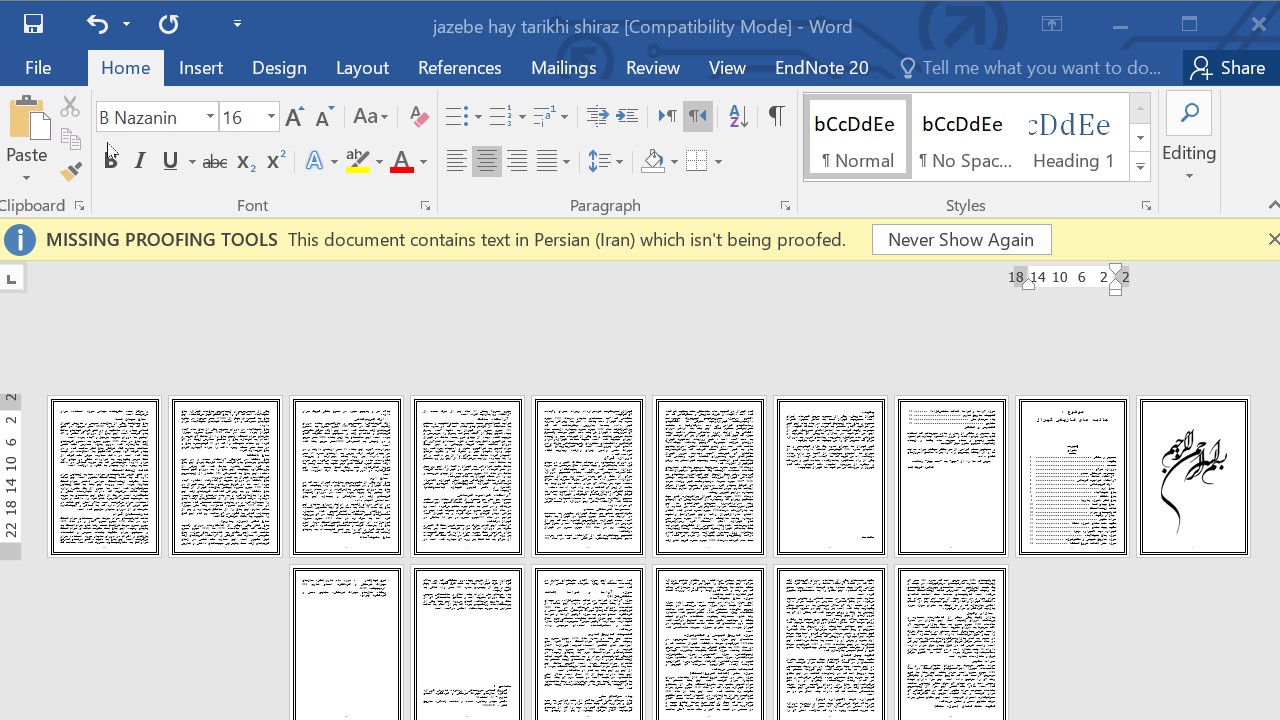Apply multilevel list

point(544,117)
